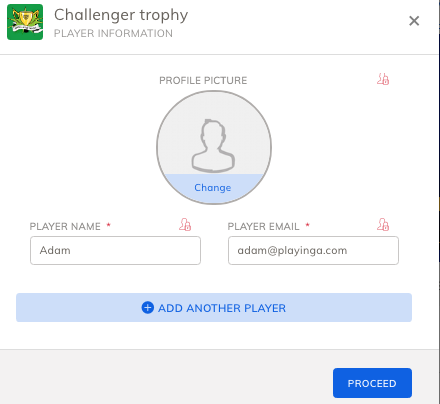The height and width of the screenshot is (404, 440).
Task: Click the red asterisk next to Player Name
Action: point(108,225)
